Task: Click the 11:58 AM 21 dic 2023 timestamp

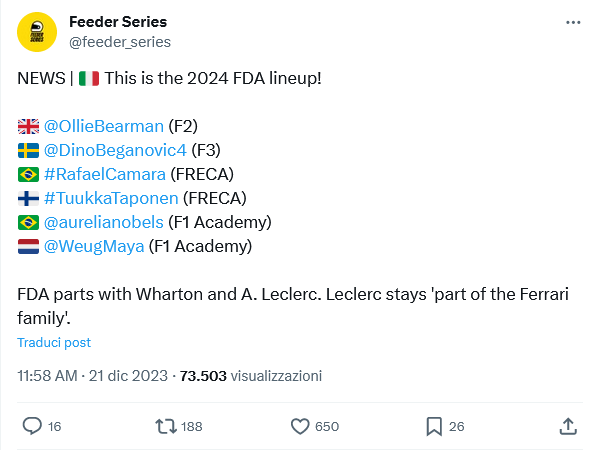Action: click(x=92, y=376)
